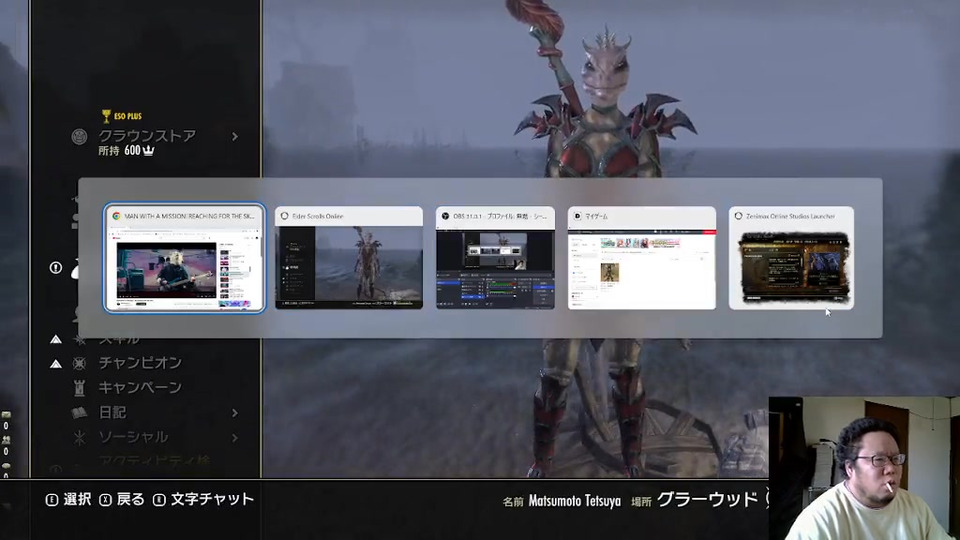Image resolution: width=960 pixels, height=540 pixels.
Task: Click the マイゲーム window title icon
Action: (577, 216)
